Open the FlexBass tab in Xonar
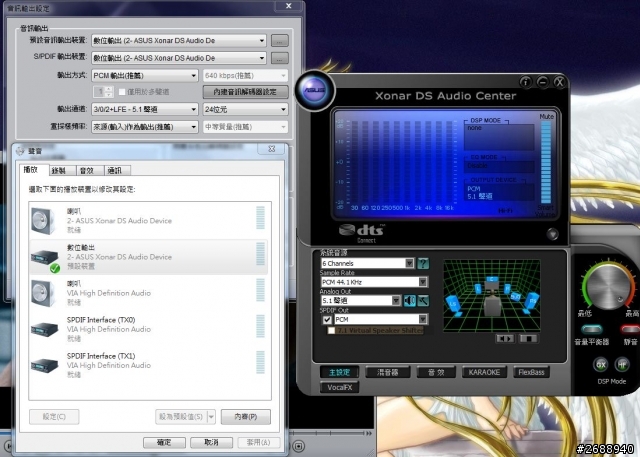This screenshot has width=640, height=457. [x=531, y=372]
